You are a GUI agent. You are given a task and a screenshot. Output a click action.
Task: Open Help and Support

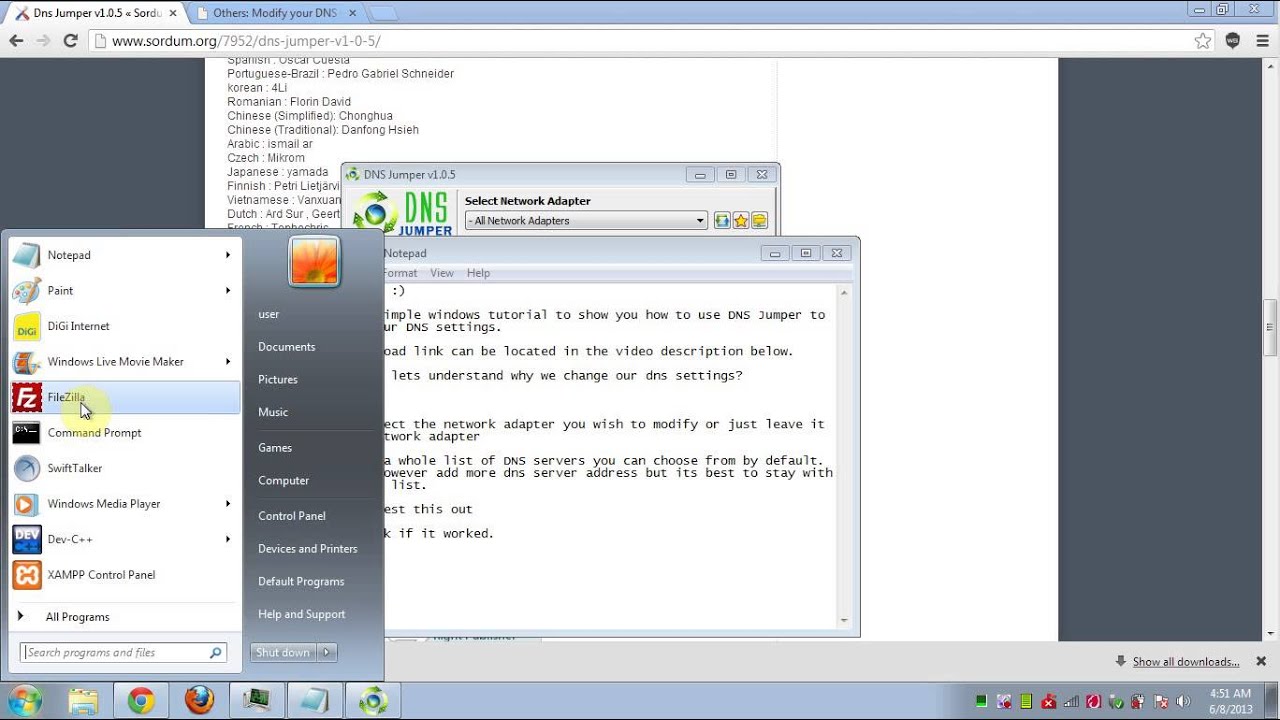[302, 615]
